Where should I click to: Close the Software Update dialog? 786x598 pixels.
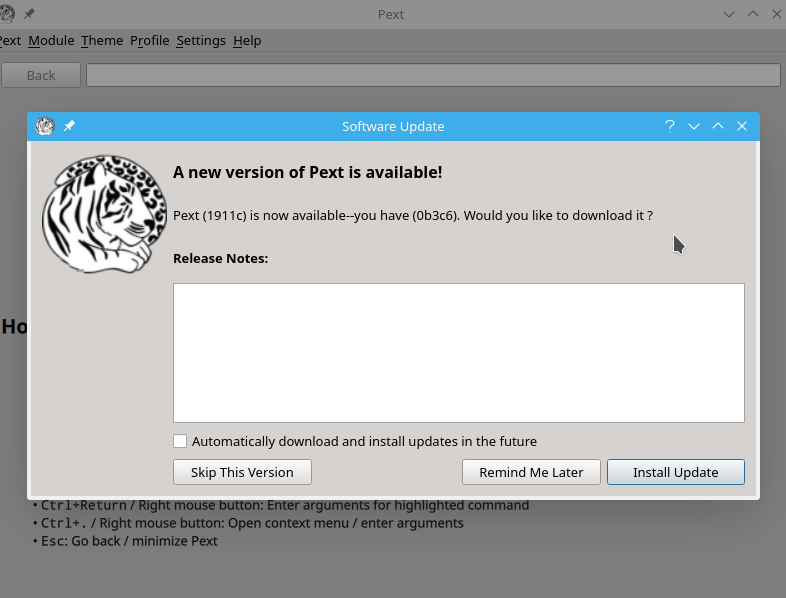(x=742, y=126)
